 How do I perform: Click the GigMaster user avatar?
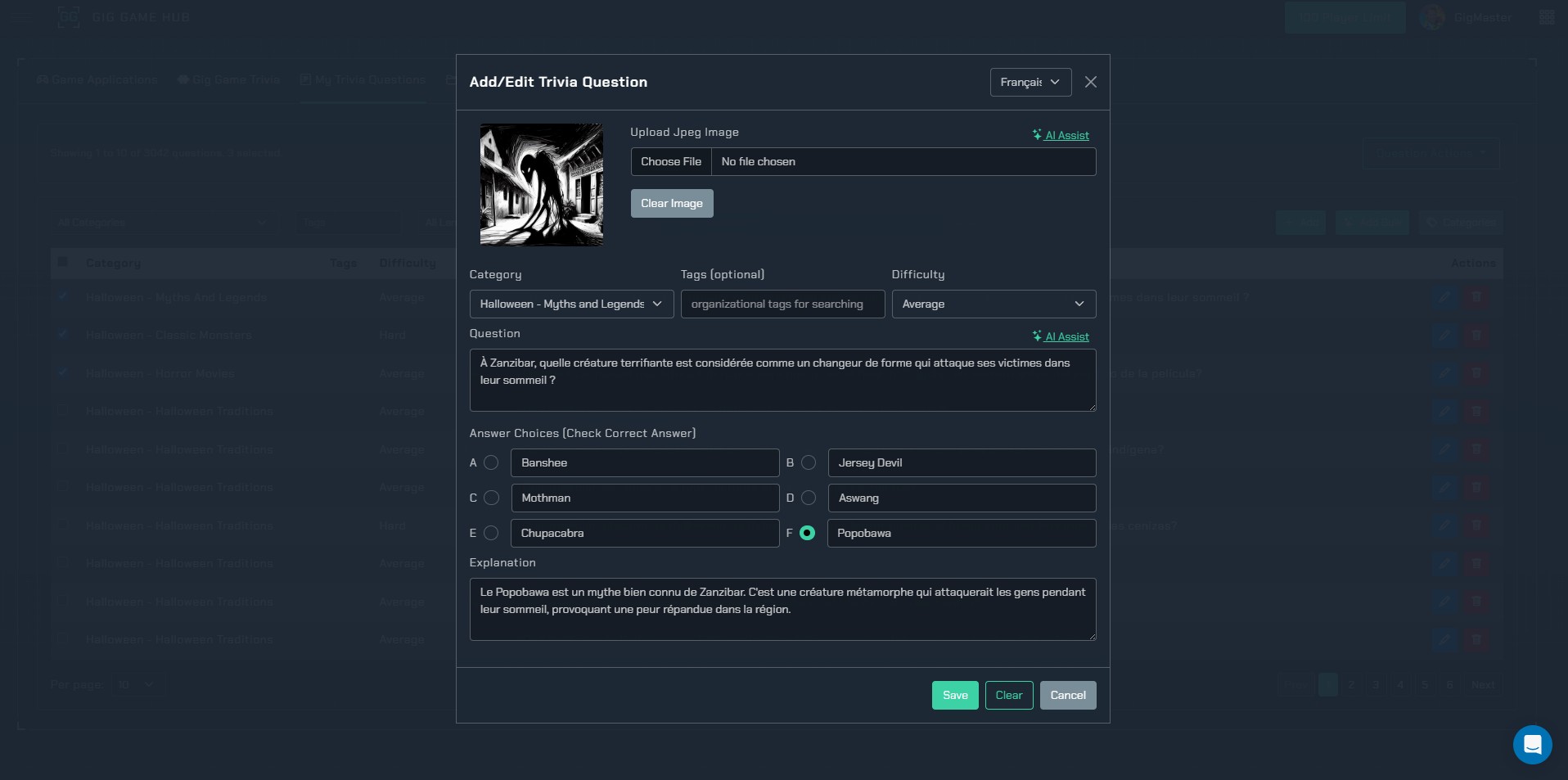pyautogui.click(x=1432, y=17)
